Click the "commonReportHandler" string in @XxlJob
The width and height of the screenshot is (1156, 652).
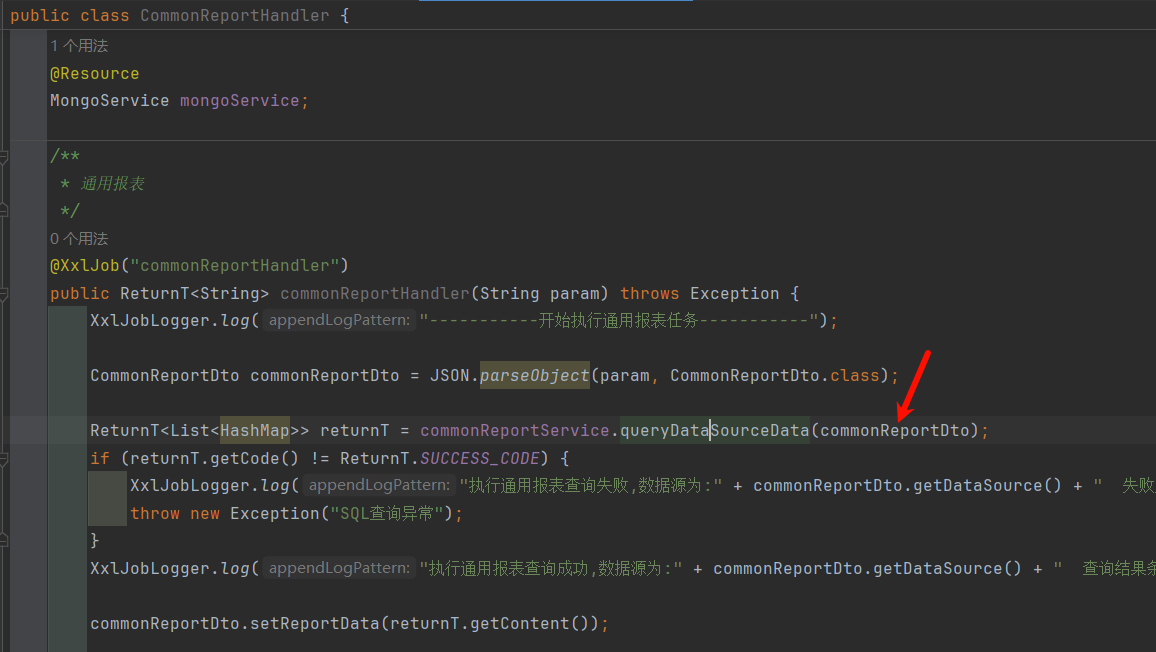(x=234, y=266)
